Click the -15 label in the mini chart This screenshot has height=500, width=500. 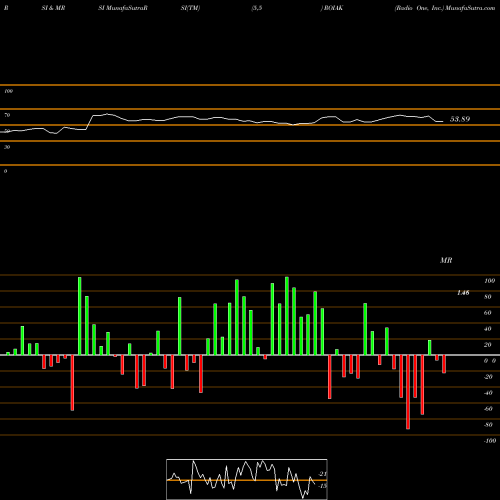[x=322, y=486]
